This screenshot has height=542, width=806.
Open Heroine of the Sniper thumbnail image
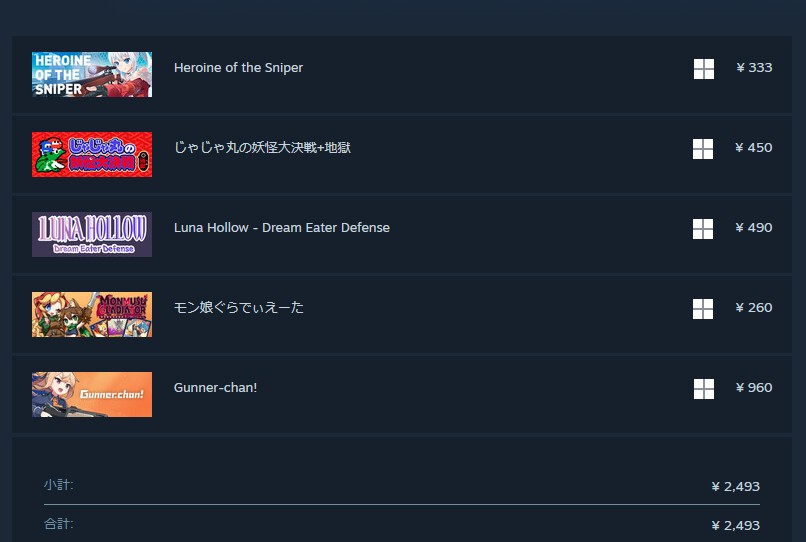click(x=92, y=74)
